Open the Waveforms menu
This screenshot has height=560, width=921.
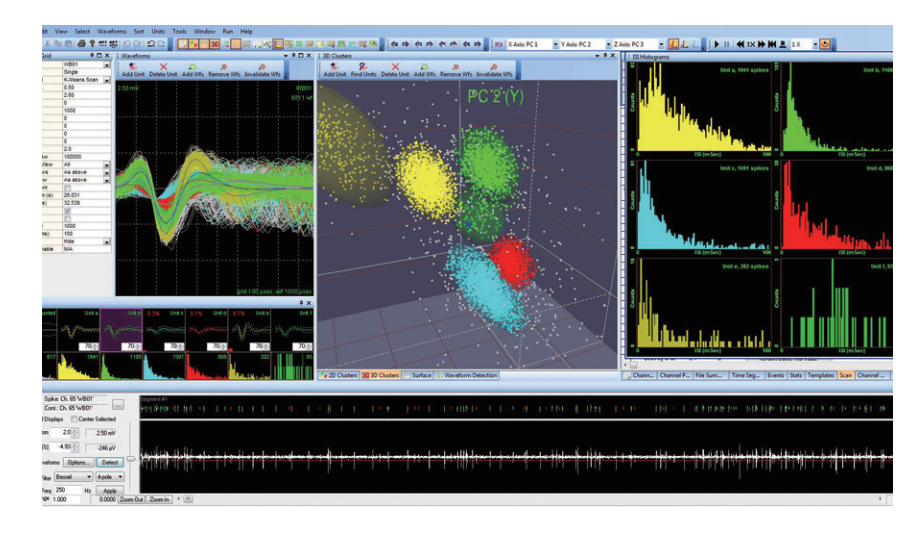pos(112,31)
